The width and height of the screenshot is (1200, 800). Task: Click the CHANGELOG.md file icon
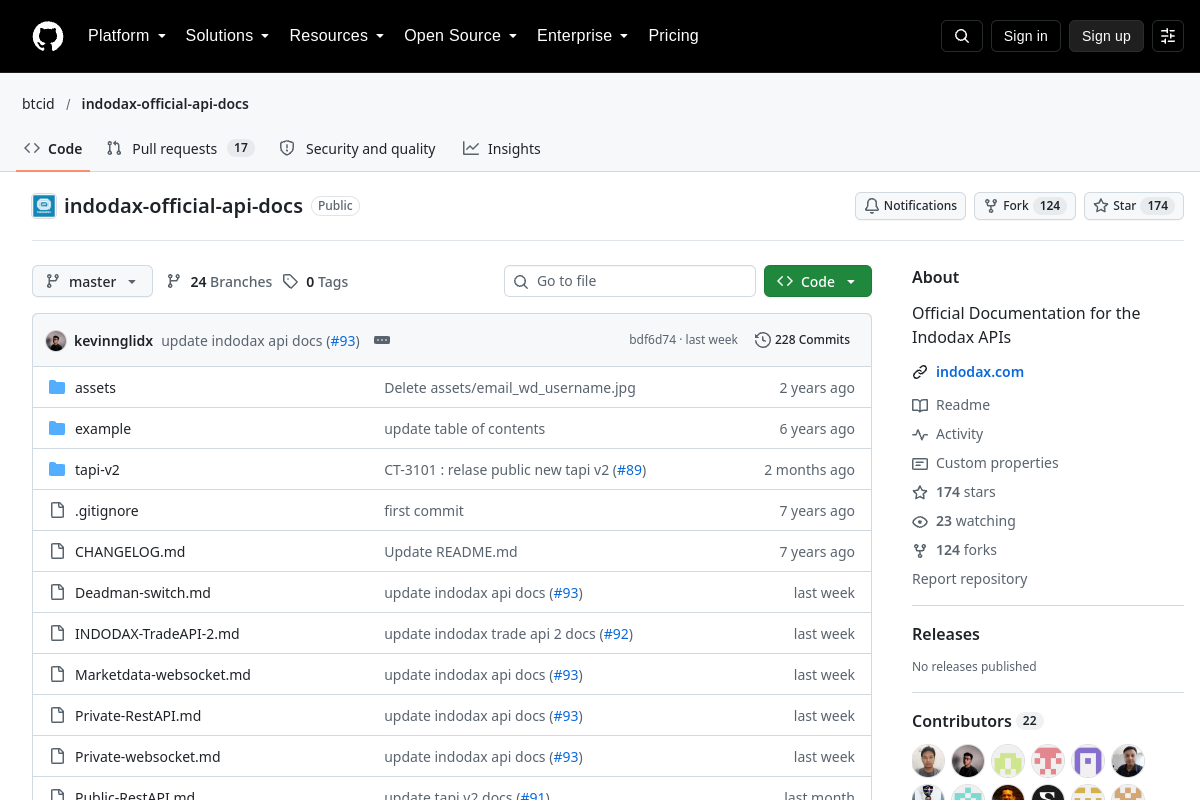click(57, 552)
